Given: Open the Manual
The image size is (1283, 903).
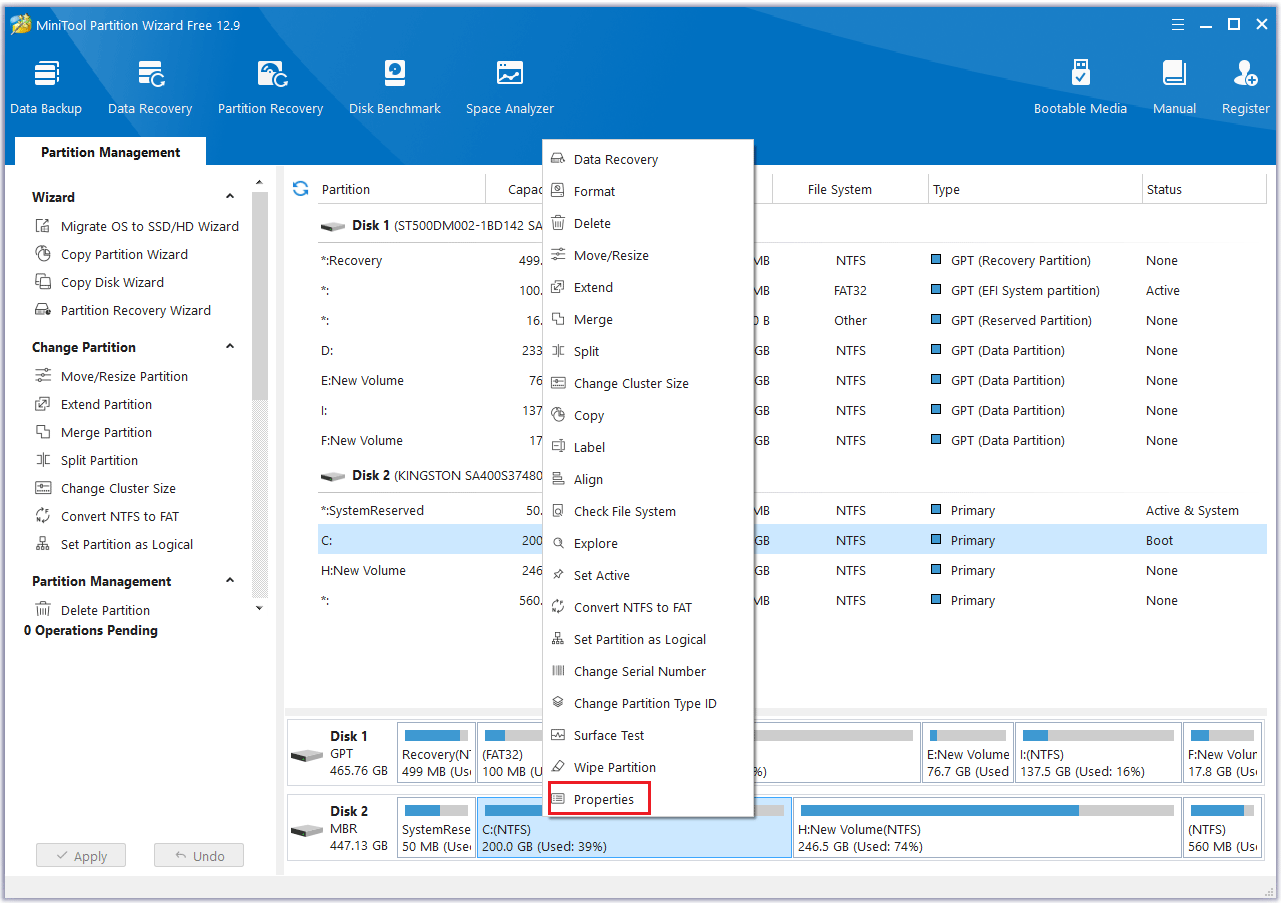Looking at the screenshot, I should tap(1174, 88).
